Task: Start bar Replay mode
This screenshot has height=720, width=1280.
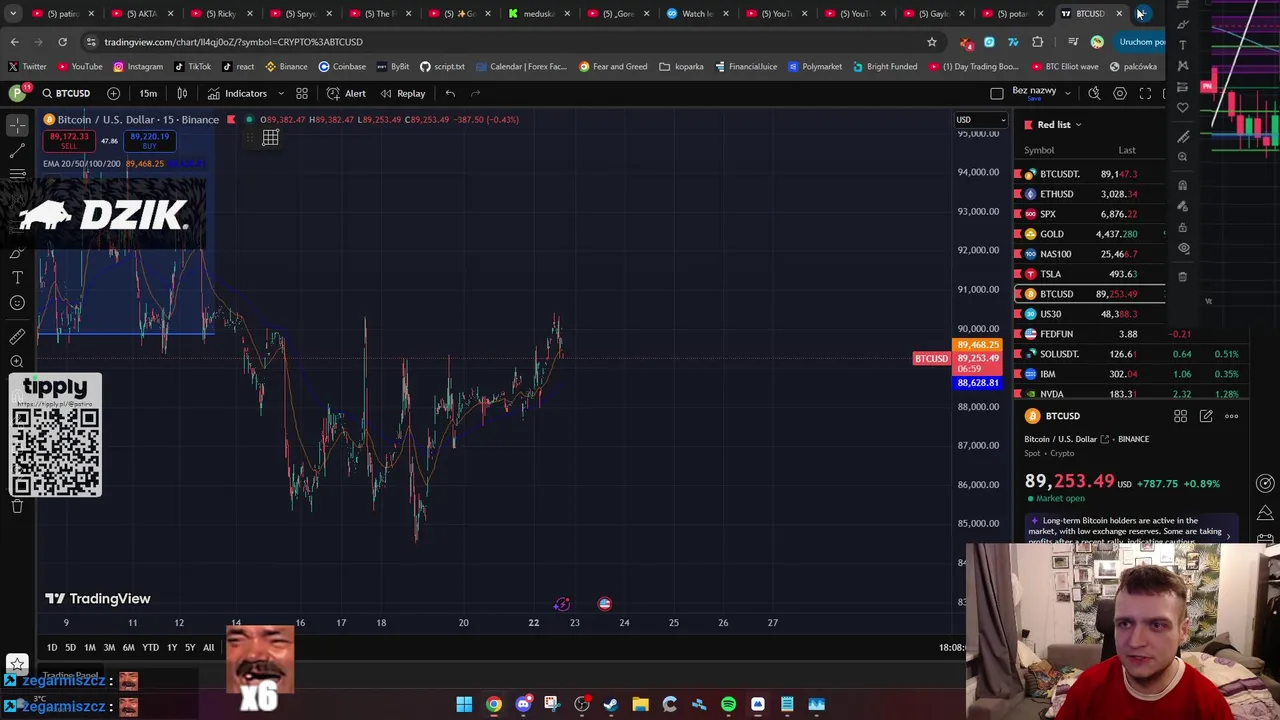Action: pyautogui.click(x=403, y=93)
